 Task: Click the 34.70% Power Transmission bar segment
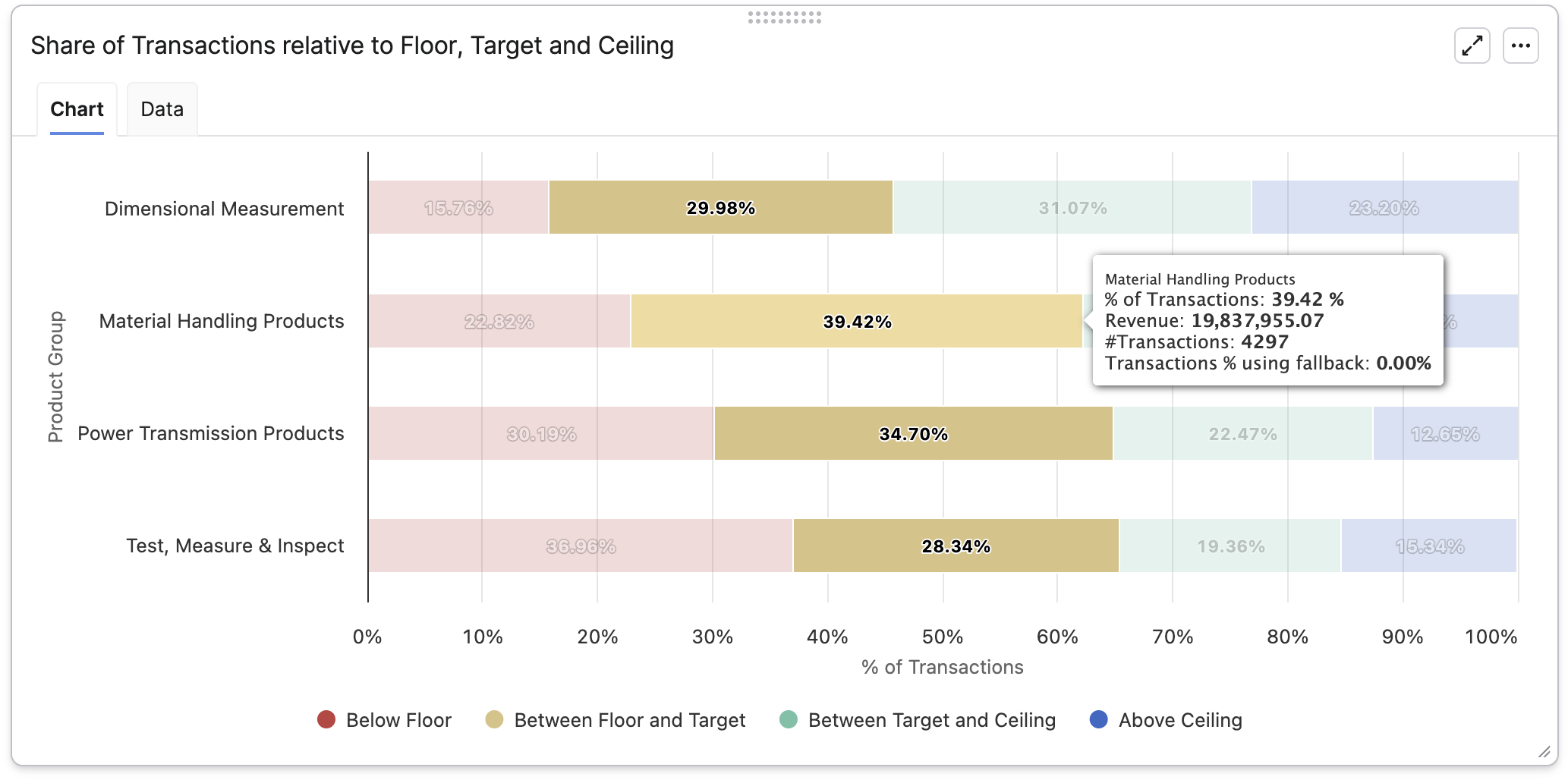point(913,433)
